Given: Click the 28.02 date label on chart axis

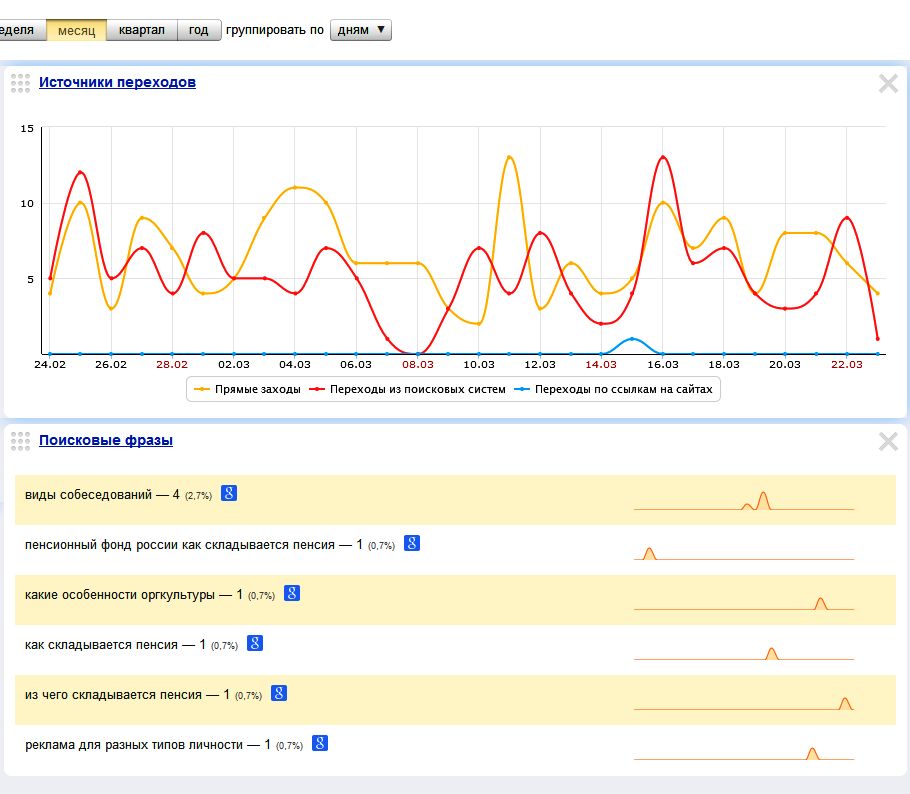Looking at the screenshot, I should click(x=172, y=364).
